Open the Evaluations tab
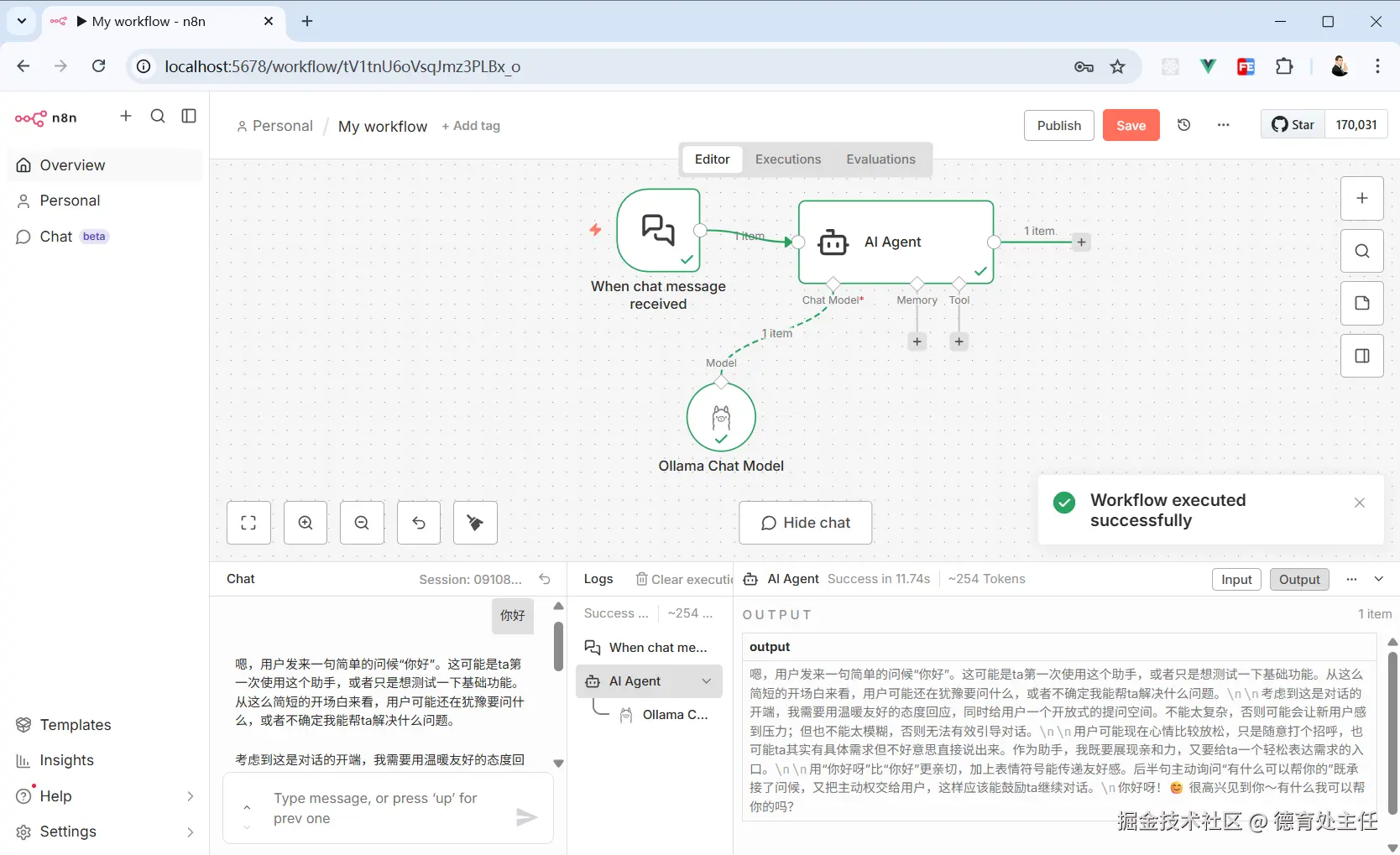 [x=880, y=159]
